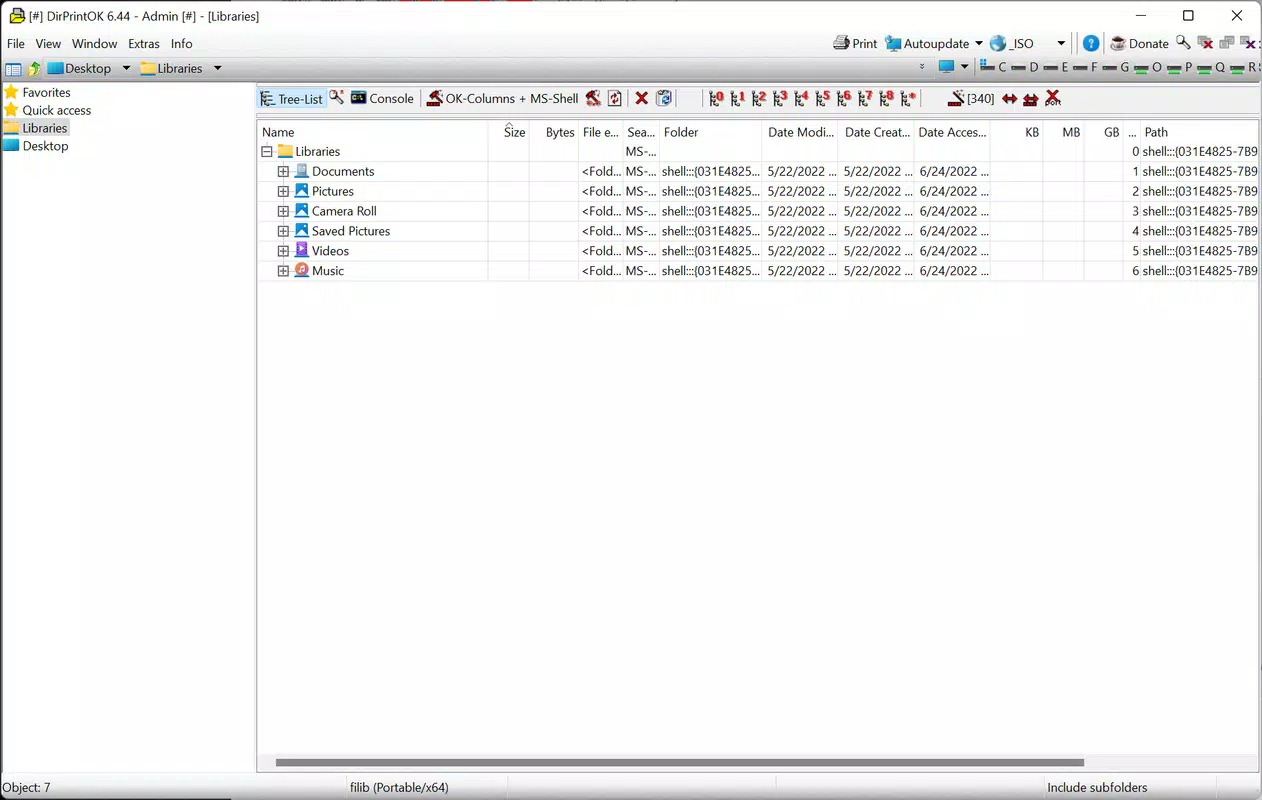The width and height of the screenshot is (1262, 800).
Task: Open the Extras menu
Action: coord(144,44)
